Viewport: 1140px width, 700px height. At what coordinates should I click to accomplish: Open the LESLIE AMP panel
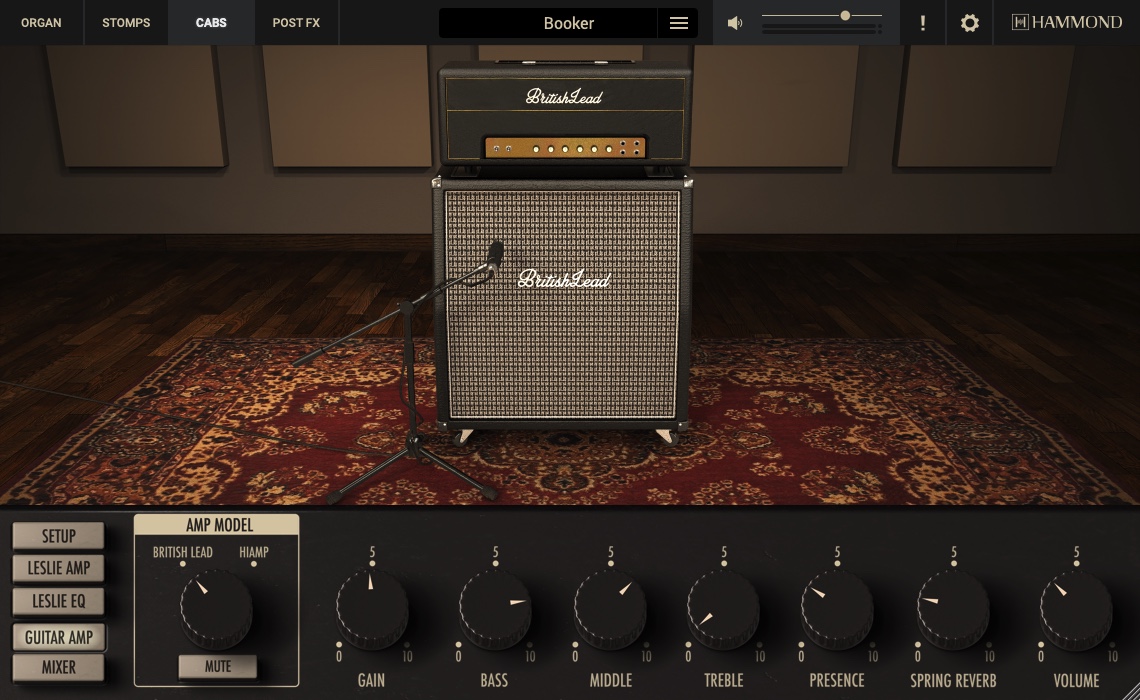click(58, 568)
